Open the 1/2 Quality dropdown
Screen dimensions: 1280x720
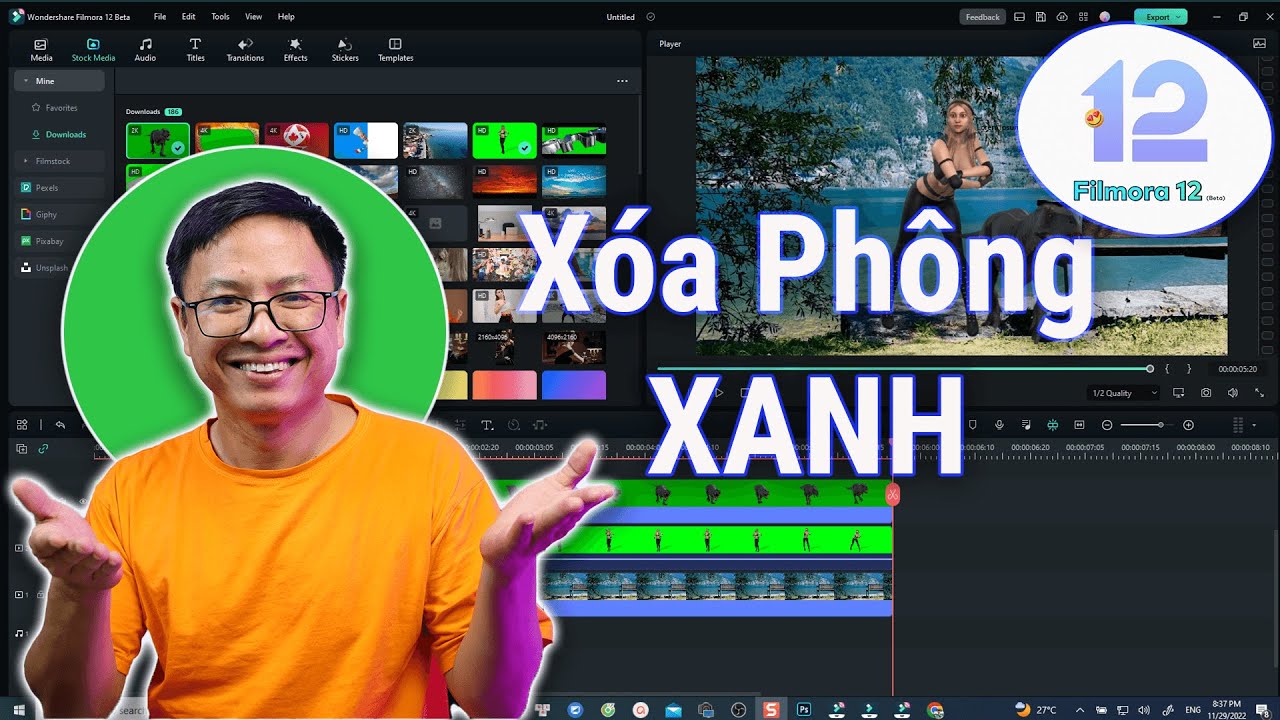[1125, 393]
